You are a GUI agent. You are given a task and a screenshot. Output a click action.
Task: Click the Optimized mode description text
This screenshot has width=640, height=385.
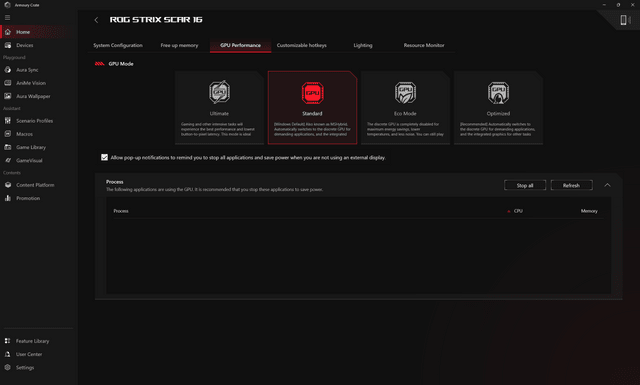tap(498, 129)
